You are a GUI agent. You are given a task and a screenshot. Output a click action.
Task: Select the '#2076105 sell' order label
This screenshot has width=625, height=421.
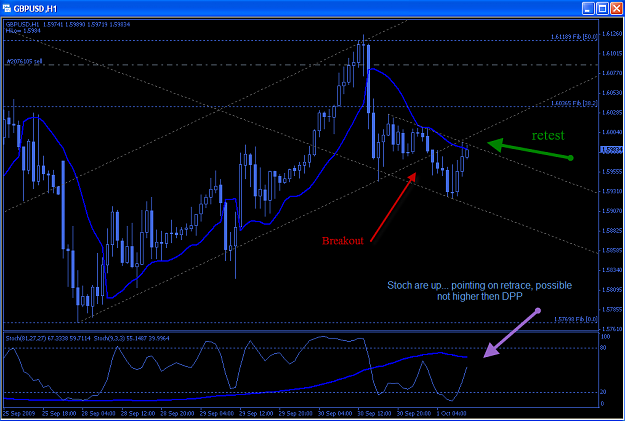tap(25, 61)
